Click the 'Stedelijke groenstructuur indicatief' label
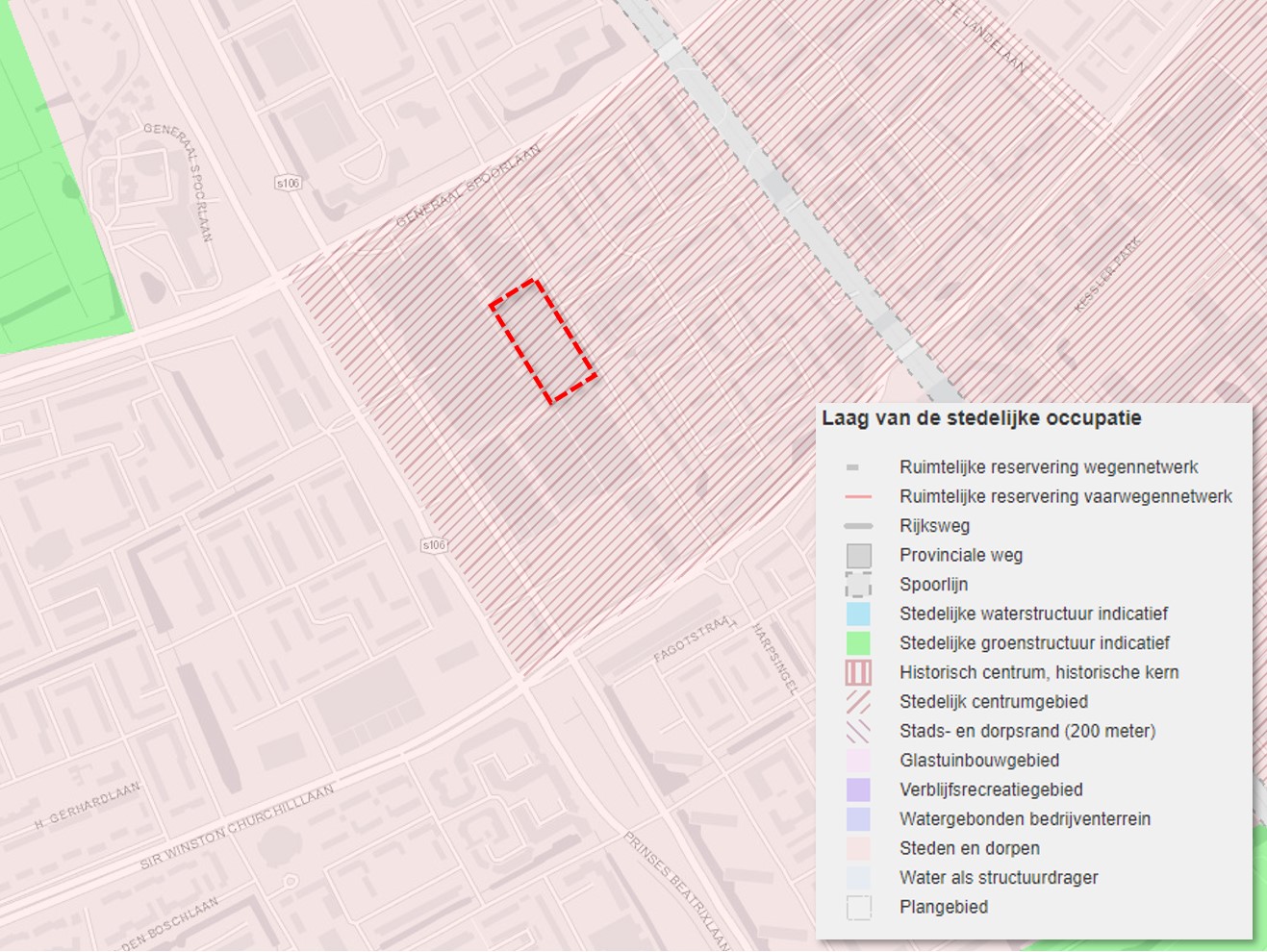1267x952 pixels. [1034, 643]
